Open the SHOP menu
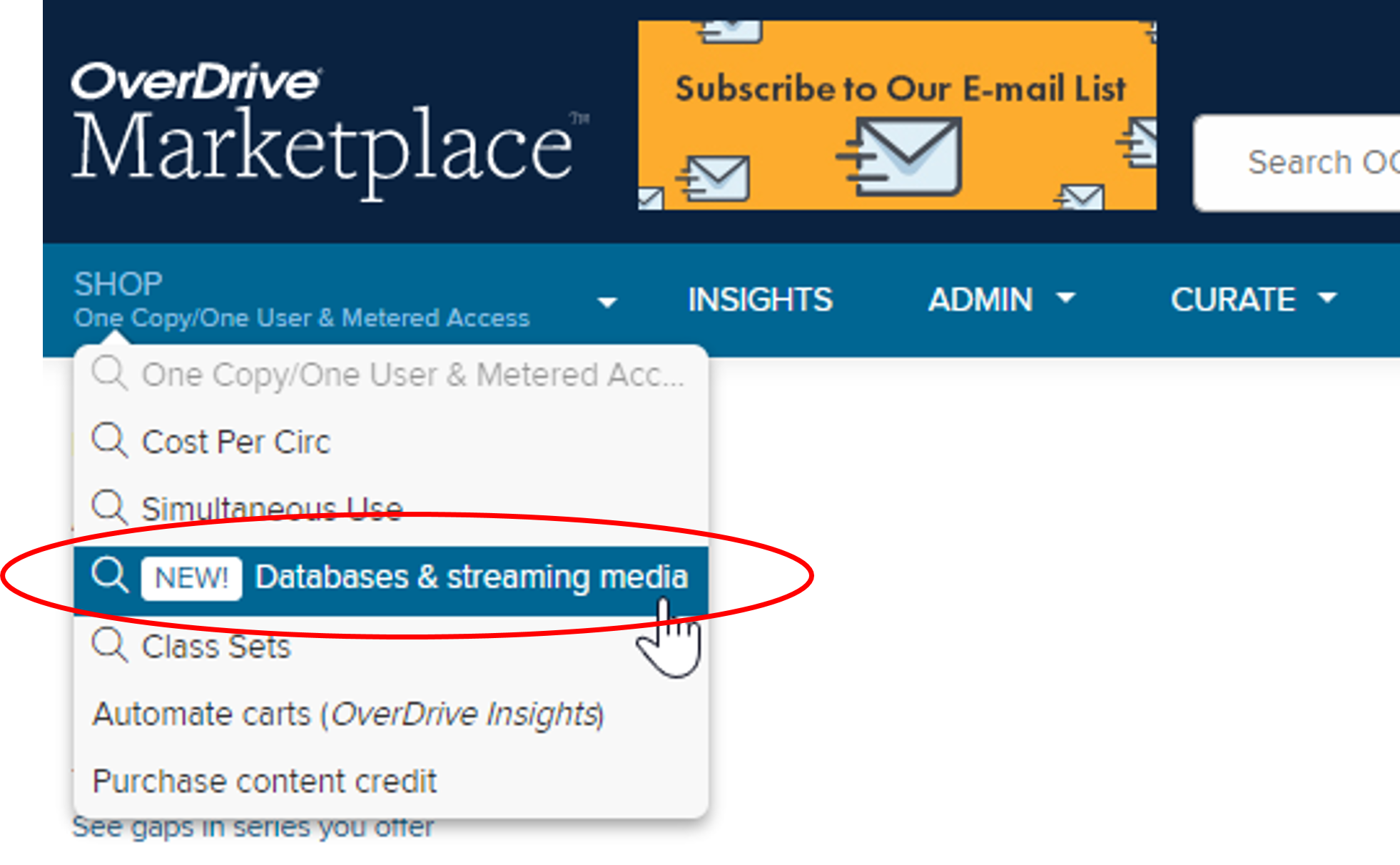Viewport: 1400px width, 865px height. tap(302, 300)
